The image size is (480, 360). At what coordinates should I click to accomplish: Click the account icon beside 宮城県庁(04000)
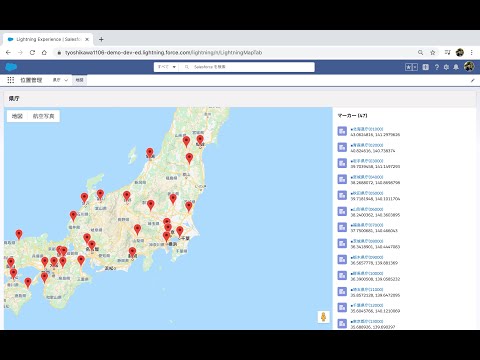[342, 179]
